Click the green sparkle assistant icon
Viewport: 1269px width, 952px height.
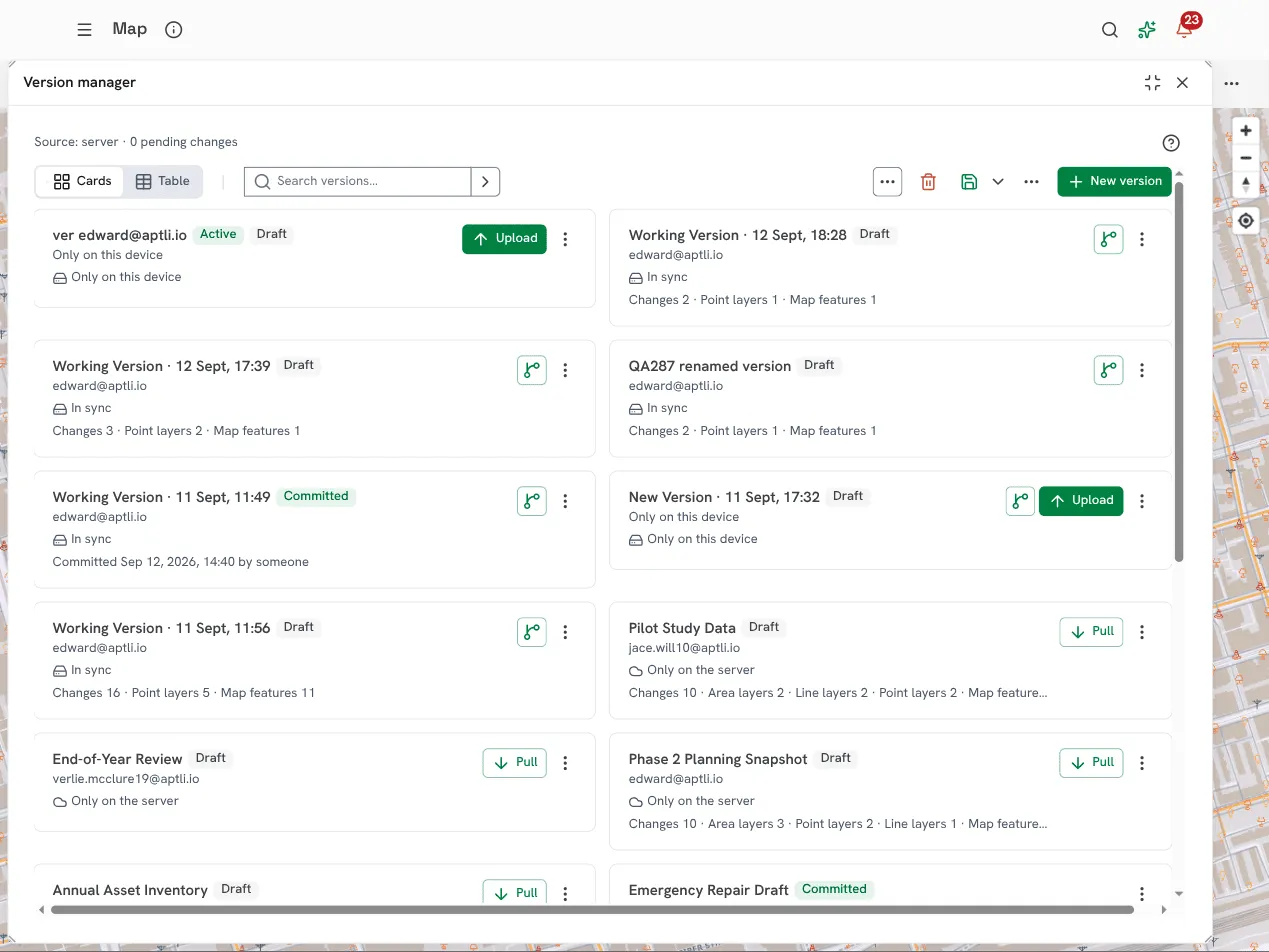(x=1147, y=30)
